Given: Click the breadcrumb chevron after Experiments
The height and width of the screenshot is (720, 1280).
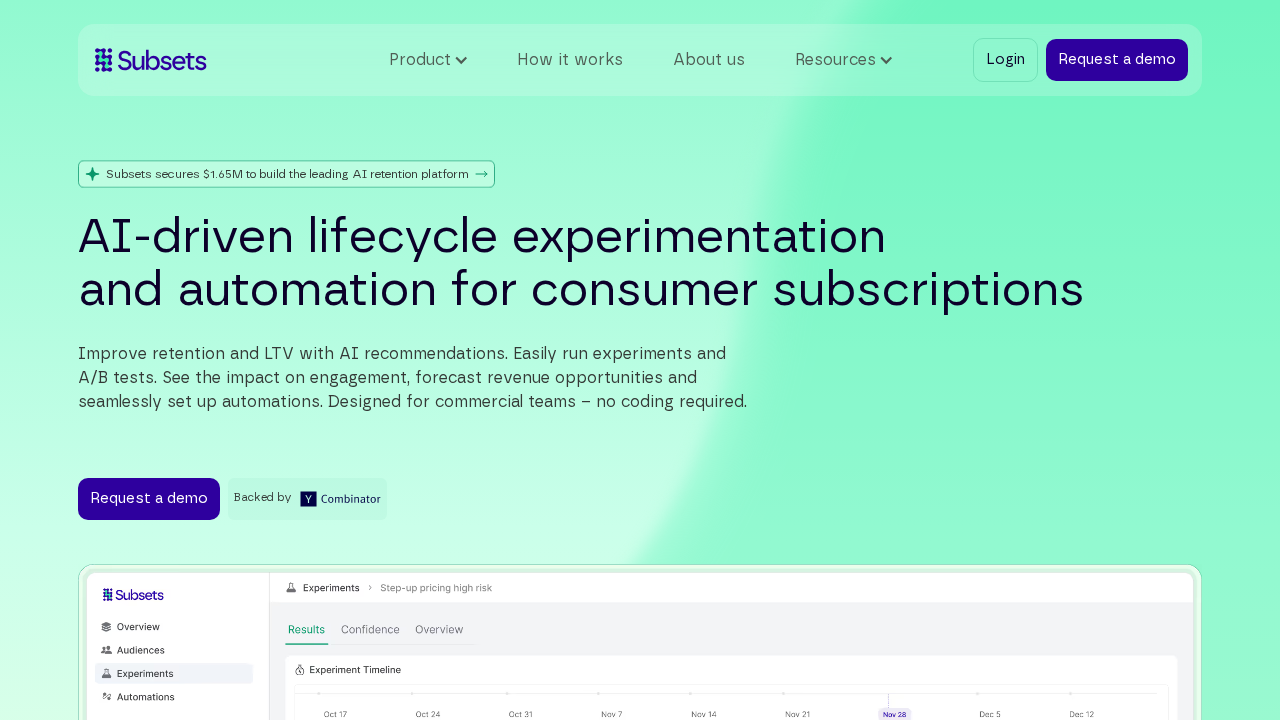Looking at the screenshot, I should click(x=371, y=587).
